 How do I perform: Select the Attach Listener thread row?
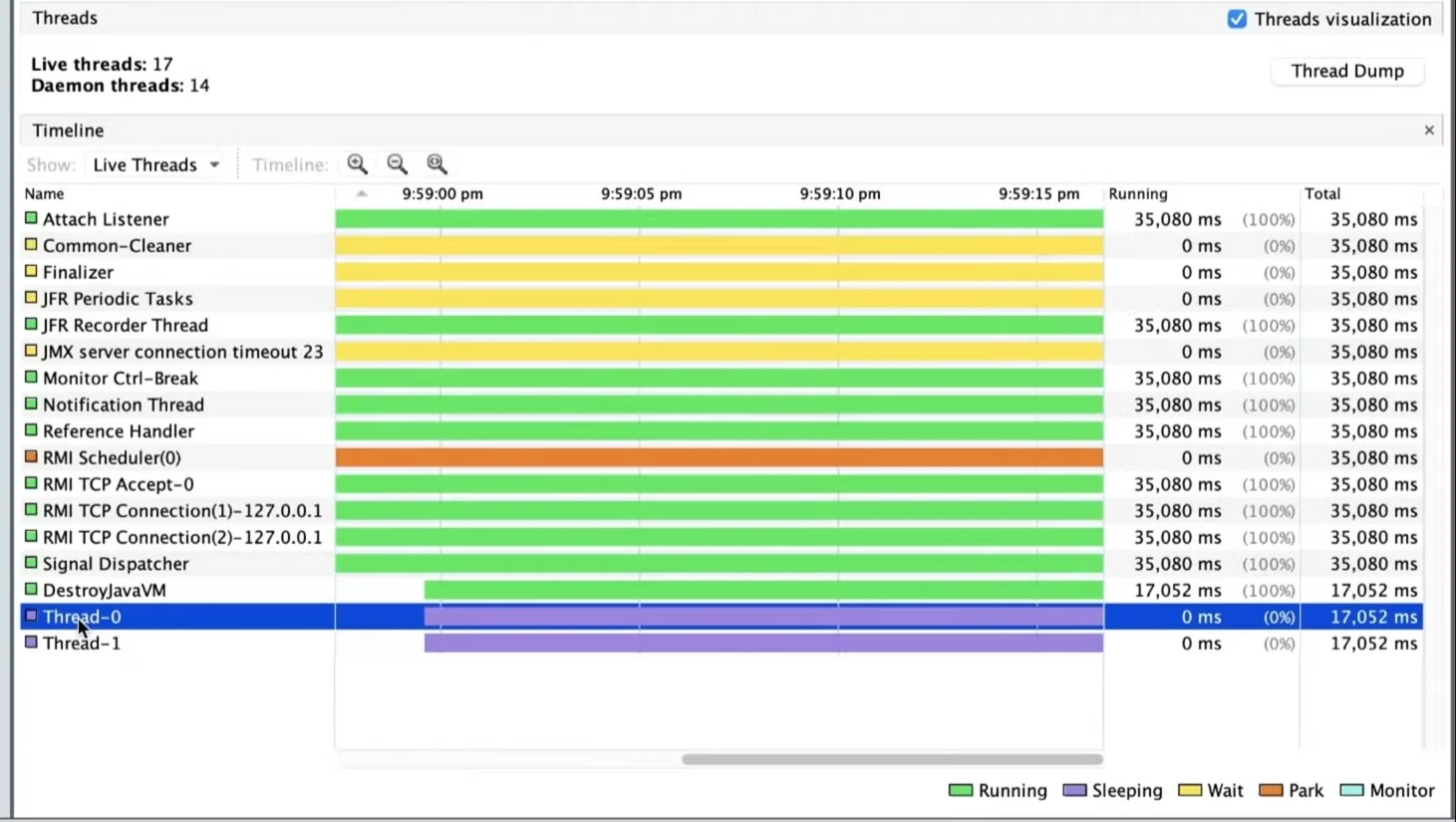pos(722,219)
